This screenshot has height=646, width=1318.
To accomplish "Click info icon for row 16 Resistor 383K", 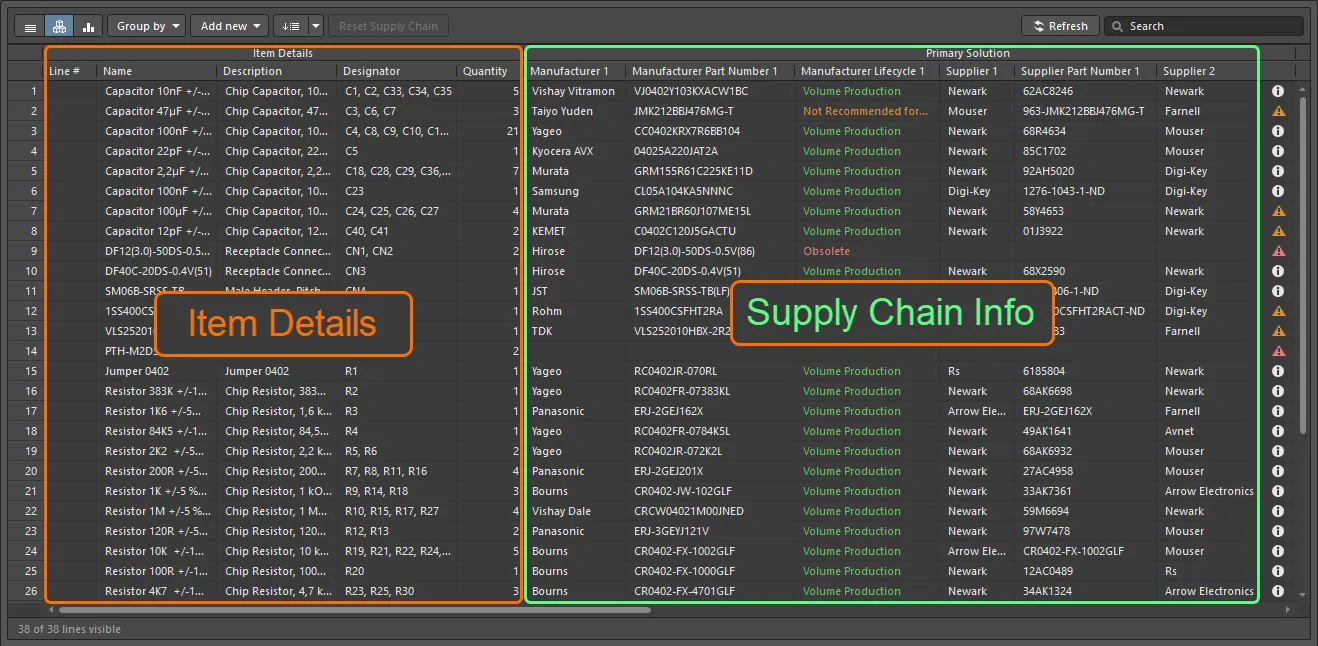I will click(1278, 391).
